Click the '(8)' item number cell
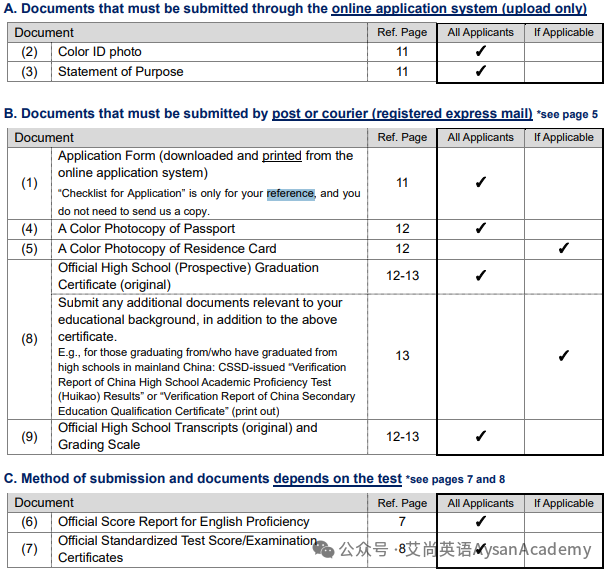 29,339
